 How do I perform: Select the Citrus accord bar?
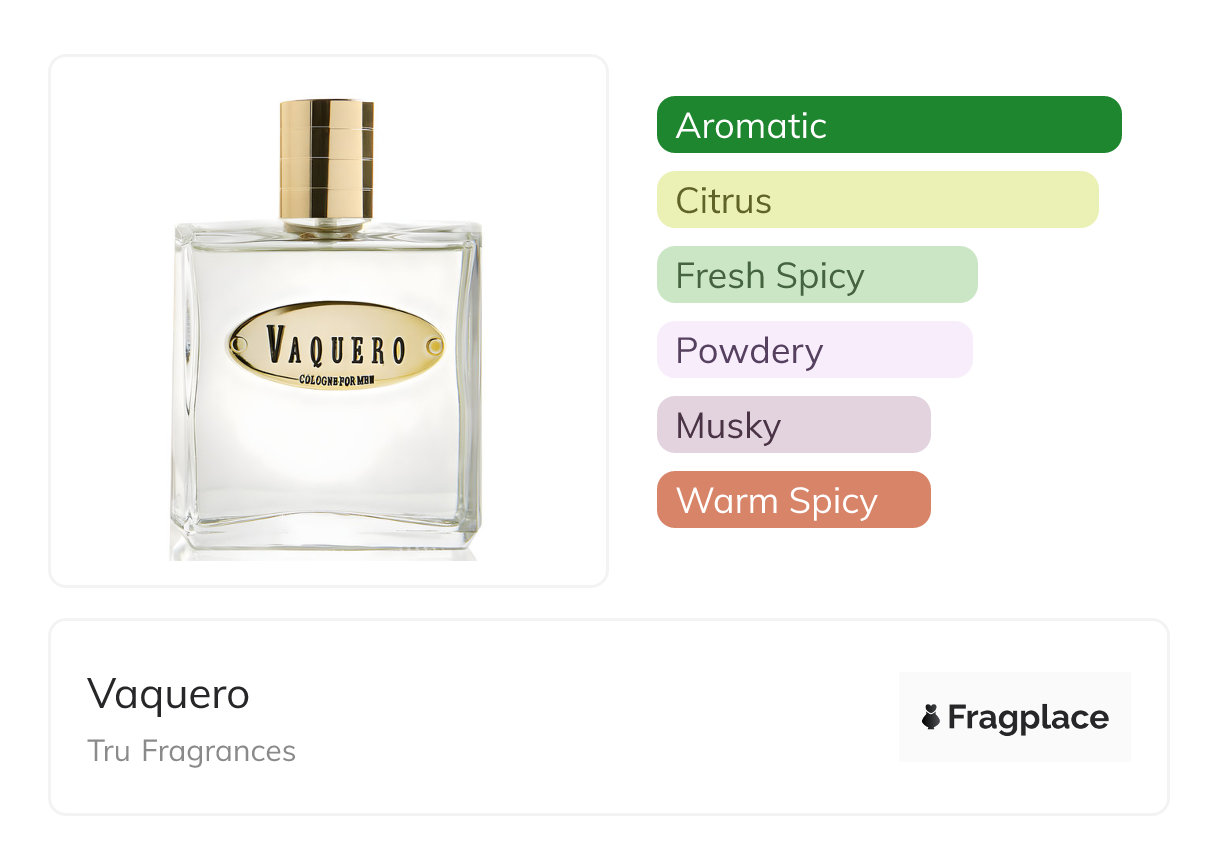tap(878, 200)
